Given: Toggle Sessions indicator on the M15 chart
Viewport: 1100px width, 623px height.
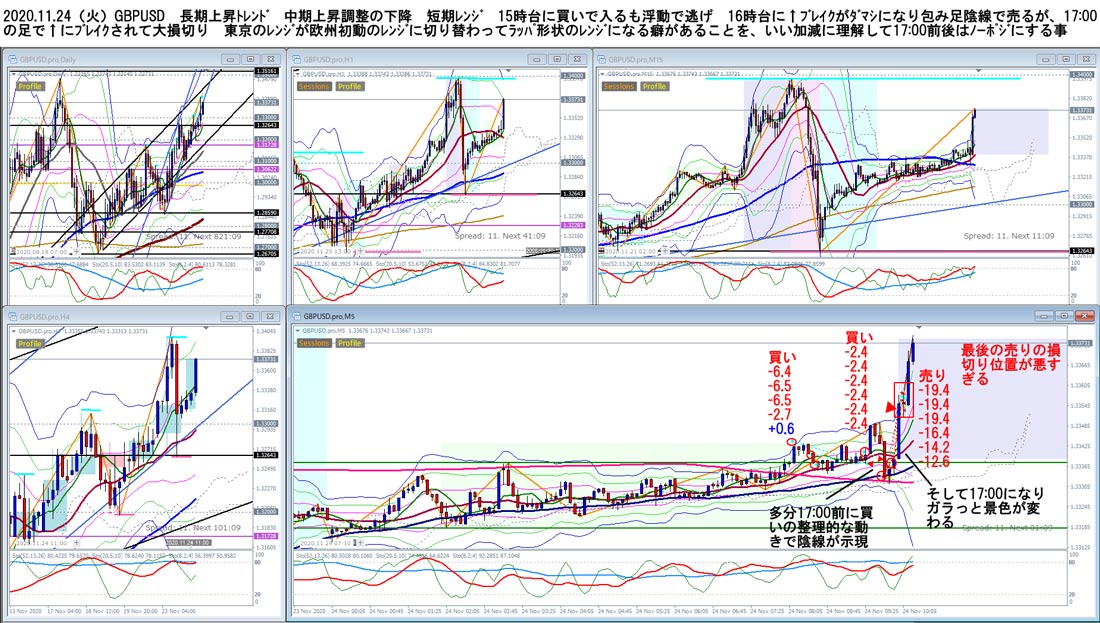Looking at the screenshot, I should click(x=618, y=86).
